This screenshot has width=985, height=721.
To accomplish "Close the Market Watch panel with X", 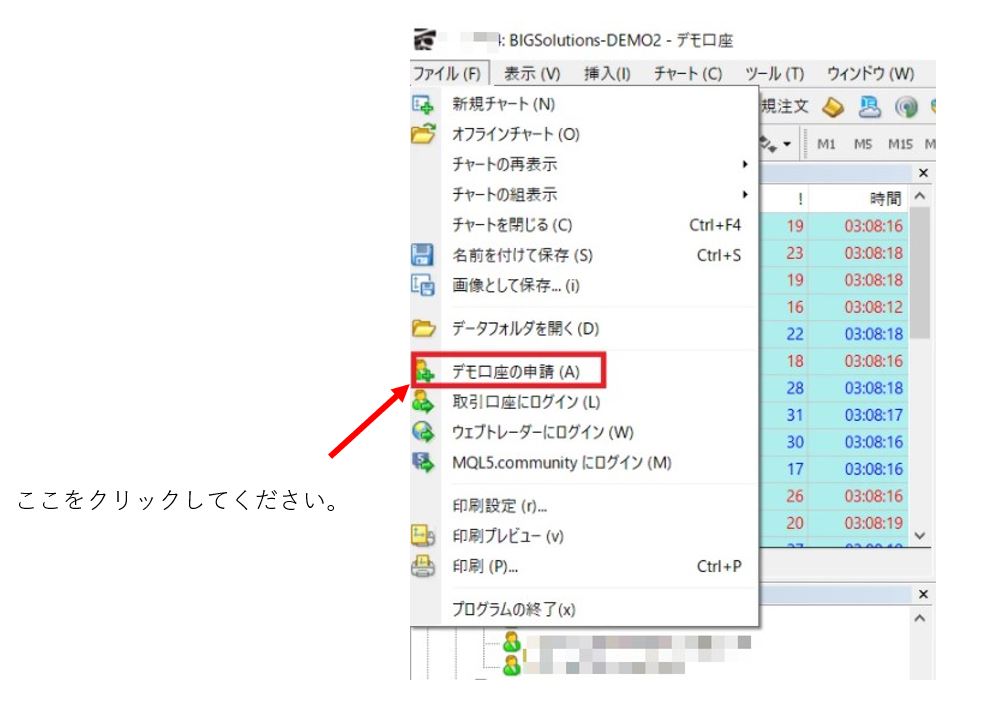I will 922,173.
